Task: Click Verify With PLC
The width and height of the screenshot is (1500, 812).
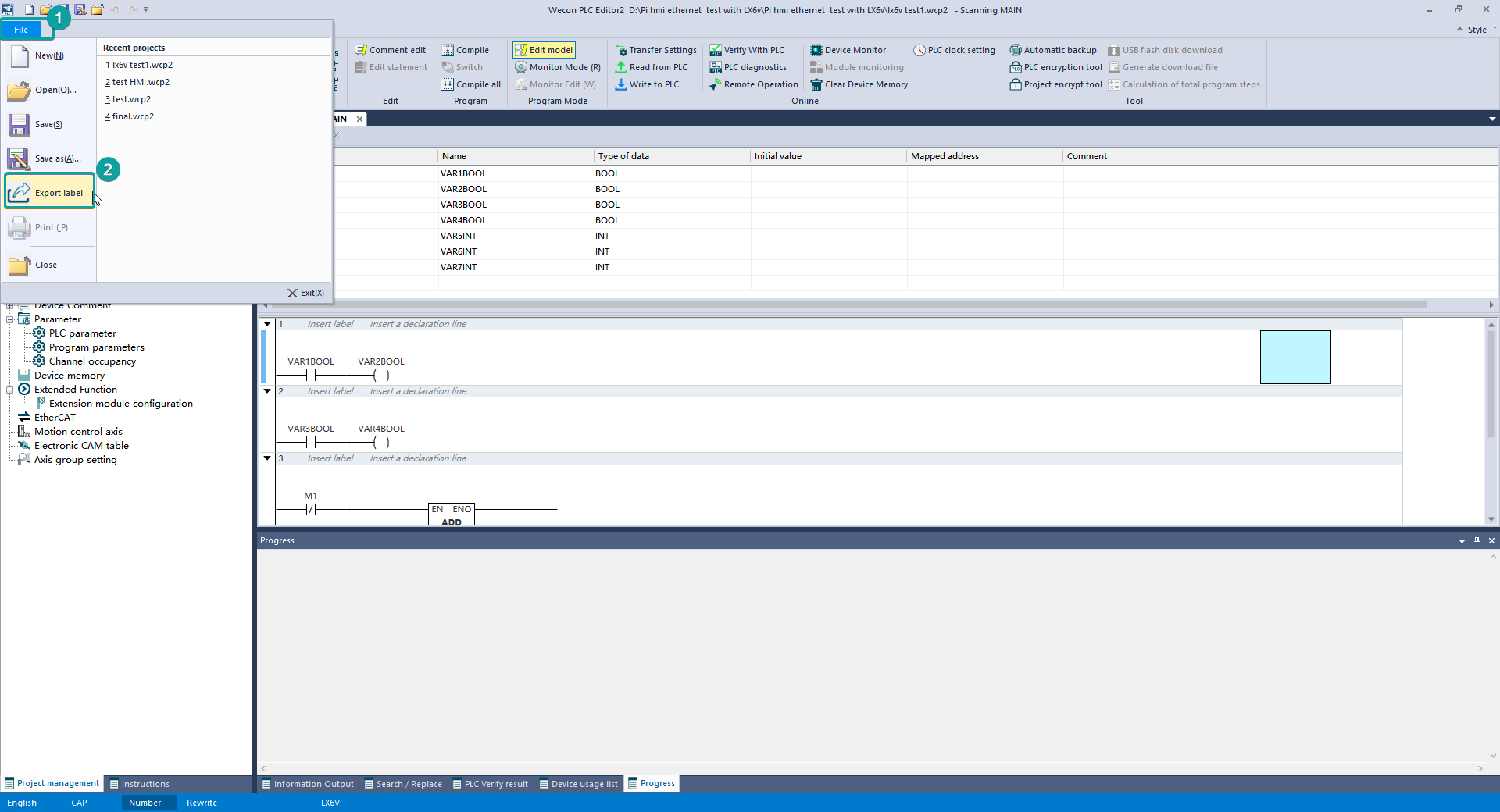Action: click(747, 50)
